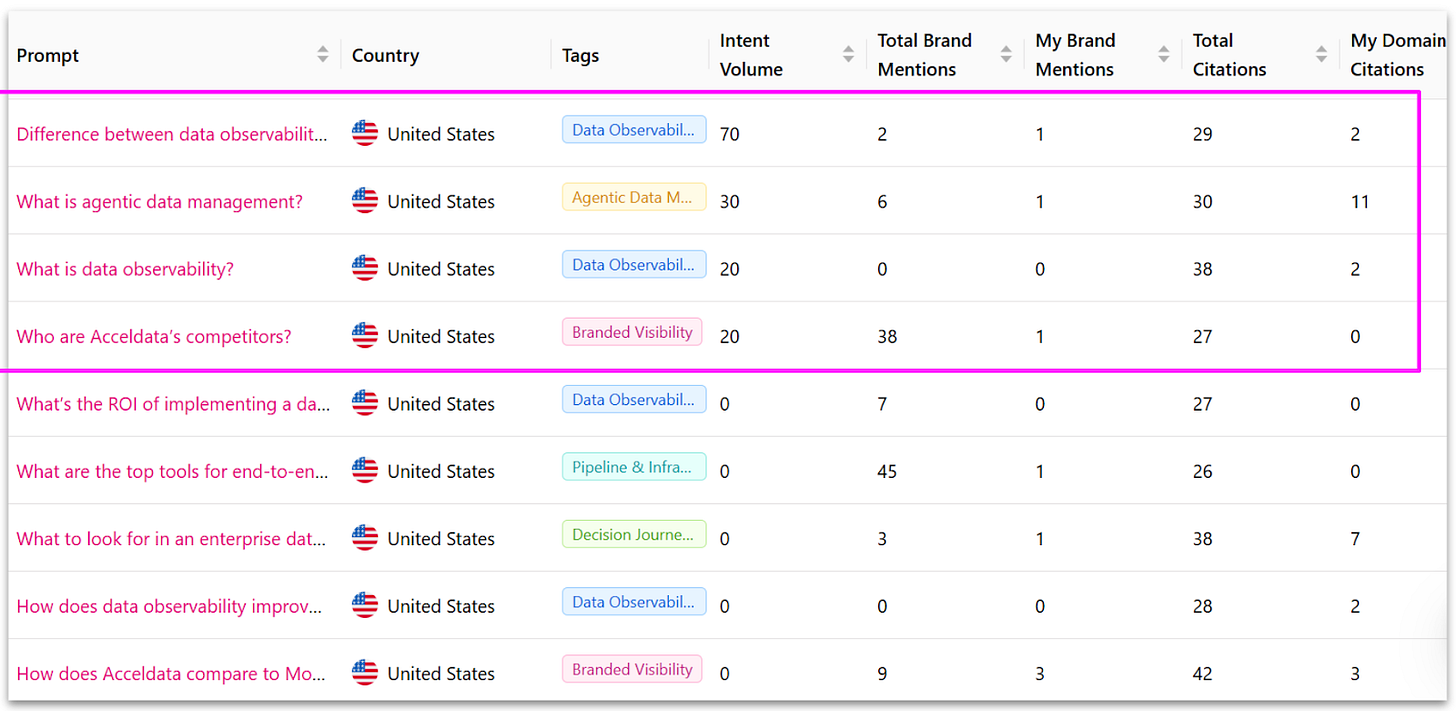Click My Domain Citations value 7
Viewport: 1456px width, 711px height.
tap(1355, 539)
